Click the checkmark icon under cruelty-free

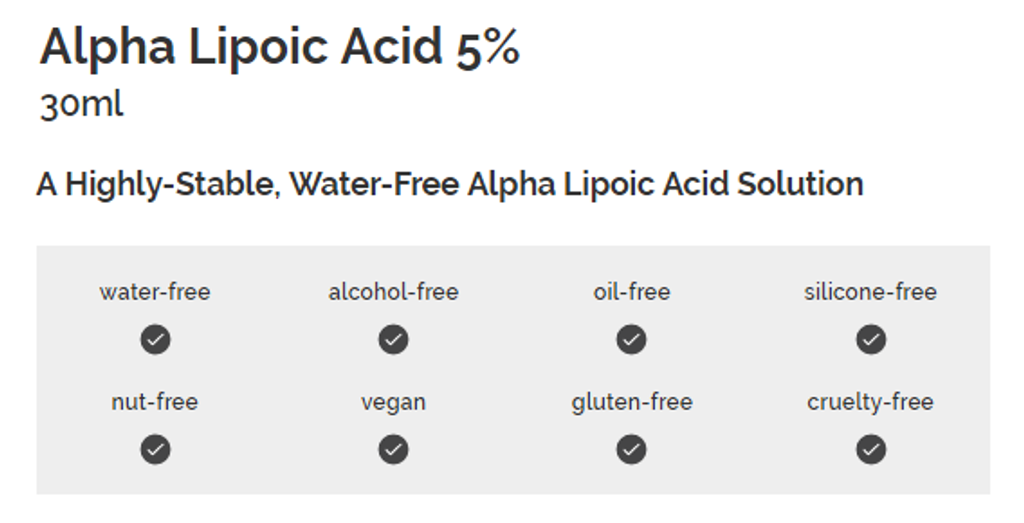pyautogui.click(x=871, y=449)
